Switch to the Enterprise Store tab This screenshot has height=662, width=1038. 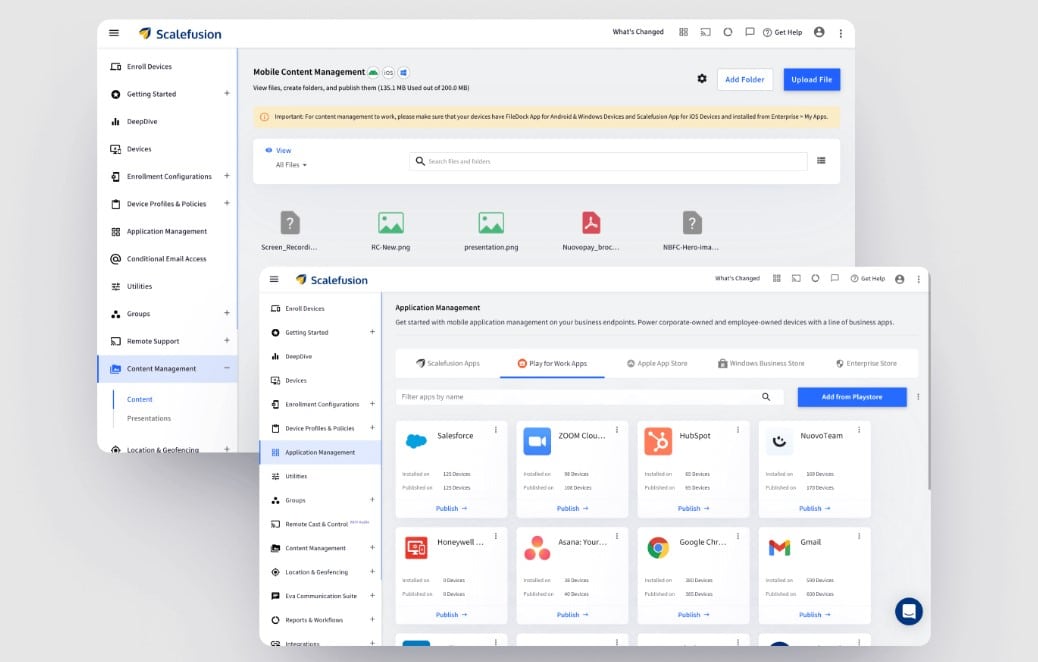[867, 363]
